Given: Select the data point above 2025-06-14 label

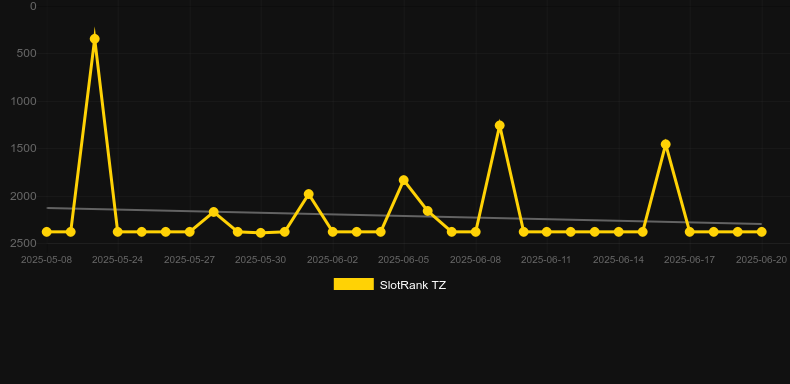Looking at the screenshot, I should click(619, 232).
